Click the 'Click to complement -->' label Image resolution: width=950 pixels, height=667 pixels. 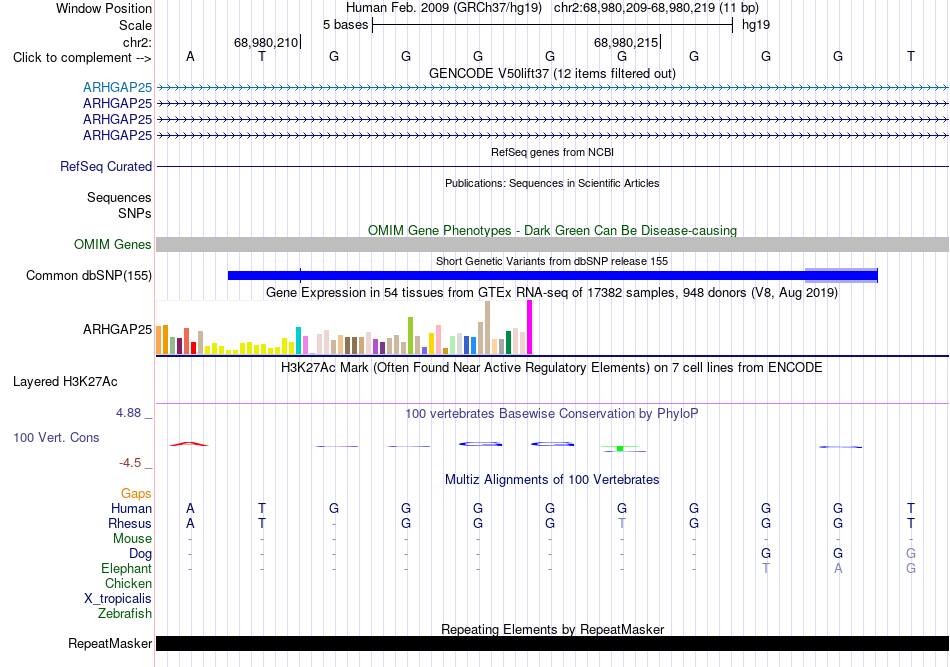(82, 58)
